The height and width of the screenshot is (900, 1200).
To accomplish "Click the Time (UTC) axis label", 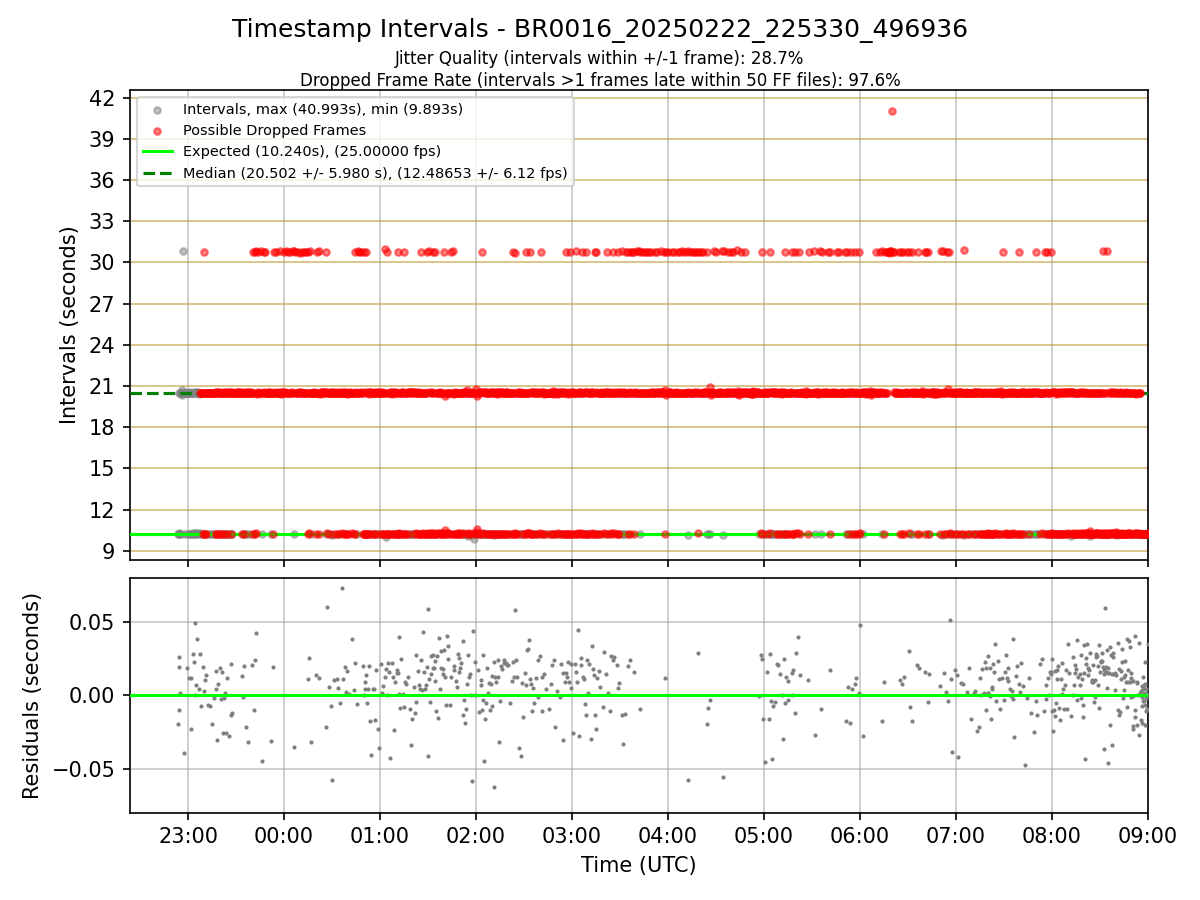I will 638,864.
